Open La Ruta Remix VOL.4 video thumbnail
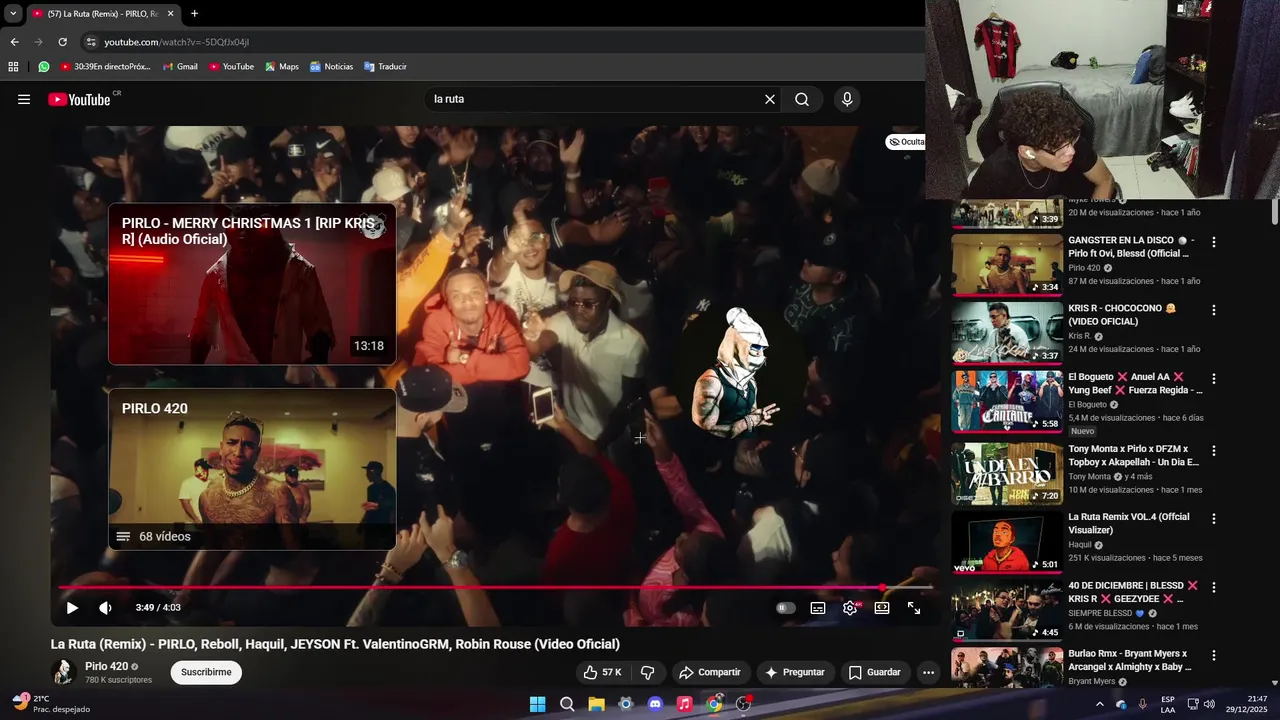 click(1007, 542)
